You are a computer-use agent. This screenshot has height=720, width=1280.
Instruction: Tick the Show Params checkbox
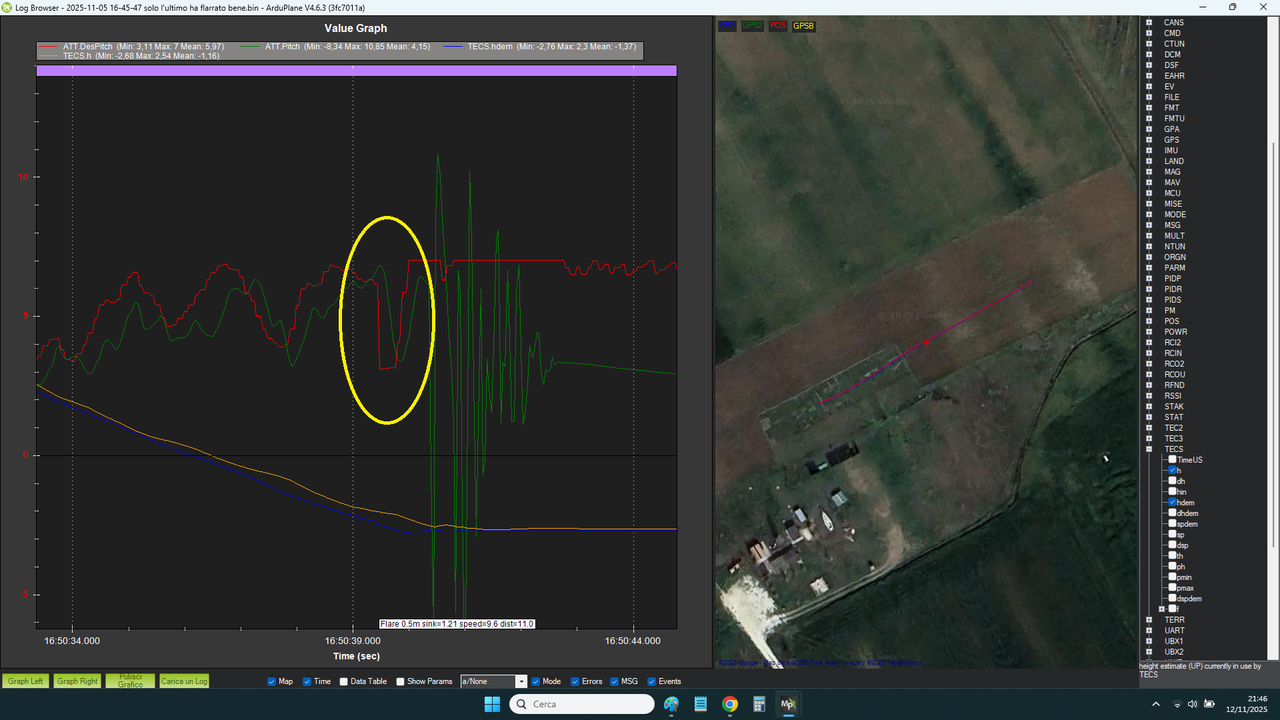(401, 682)
